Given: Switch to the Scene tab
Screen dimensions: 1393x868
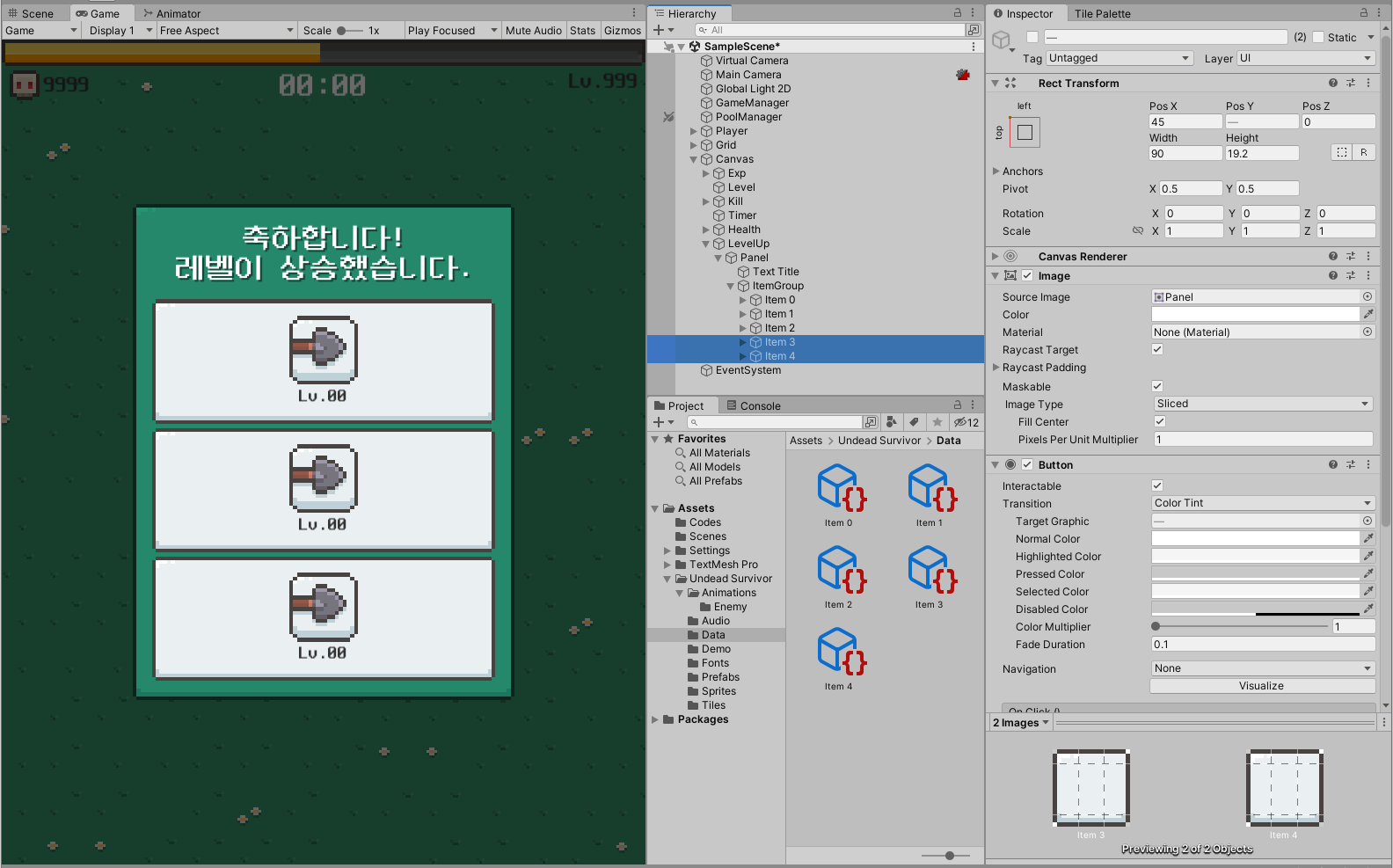Looking at the screenshot, I should point(31,13).
